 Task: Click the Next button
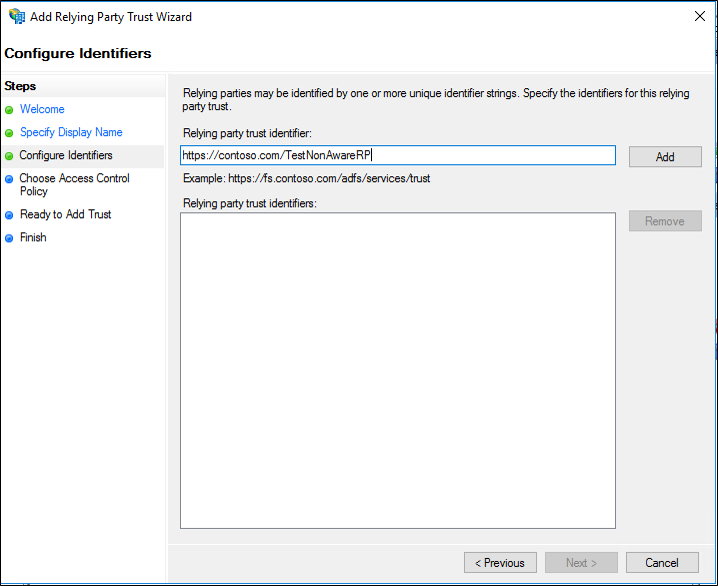[x=581, y=562]
